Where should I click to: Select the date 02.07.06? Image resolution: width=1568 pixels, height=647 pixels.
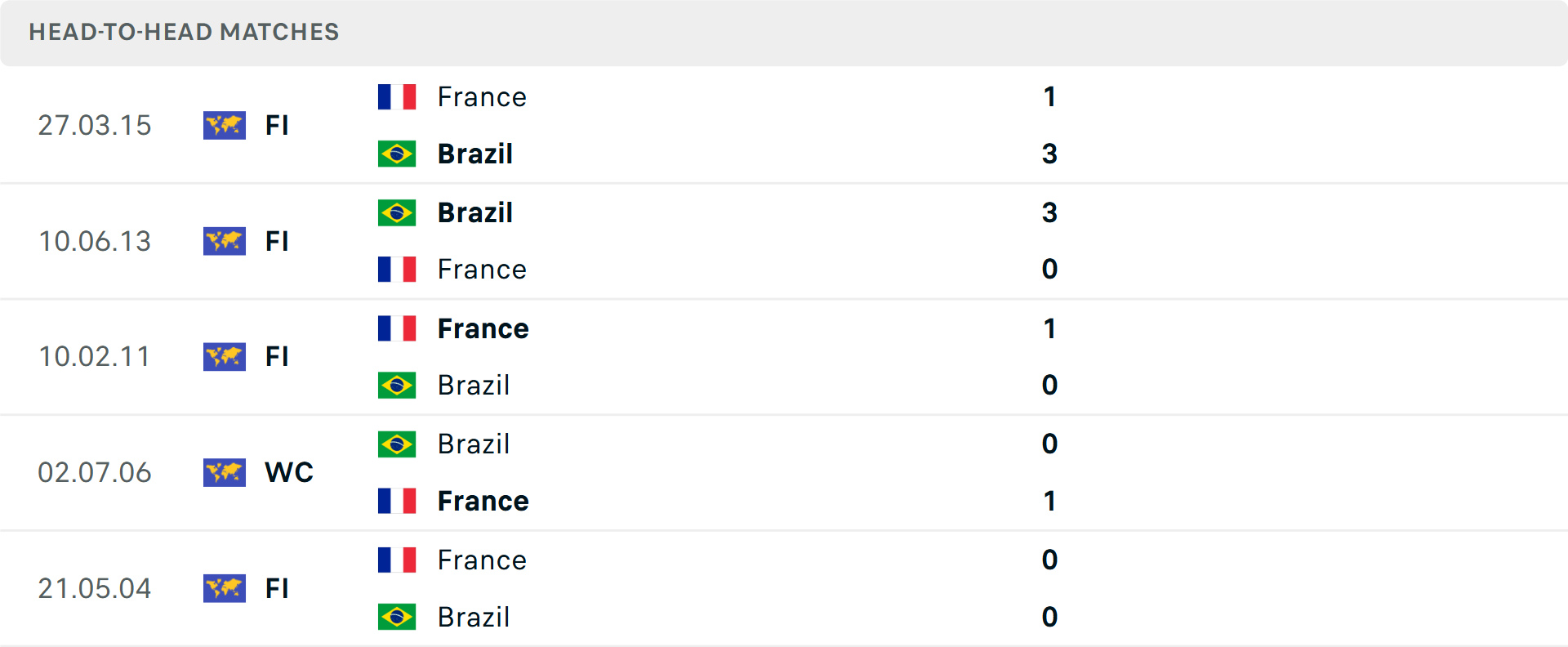tap(95, 472)
